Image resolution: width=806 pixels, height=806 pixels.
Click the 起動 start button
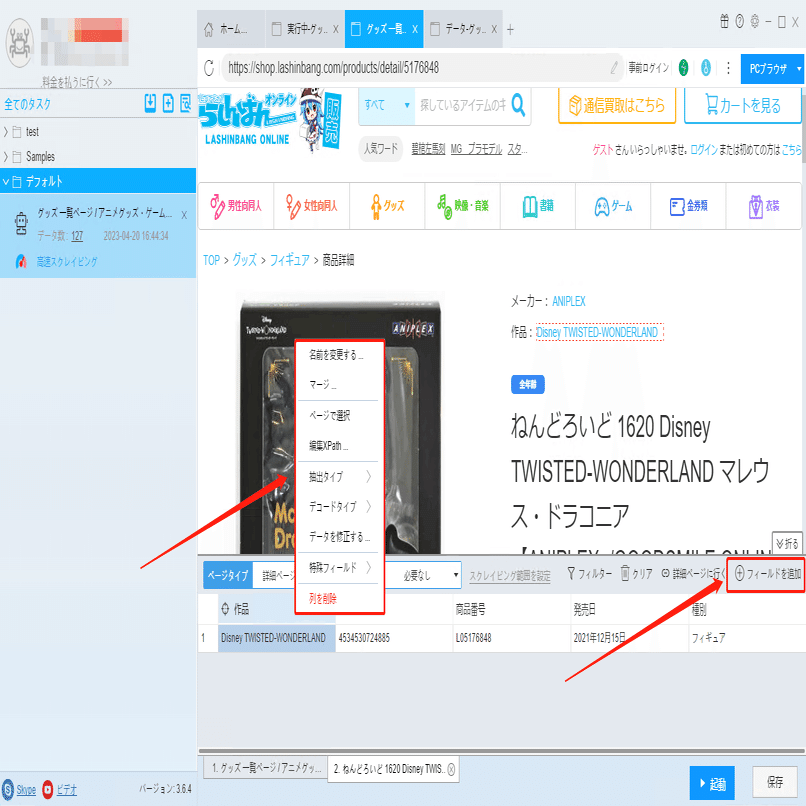tap(712, 783)
